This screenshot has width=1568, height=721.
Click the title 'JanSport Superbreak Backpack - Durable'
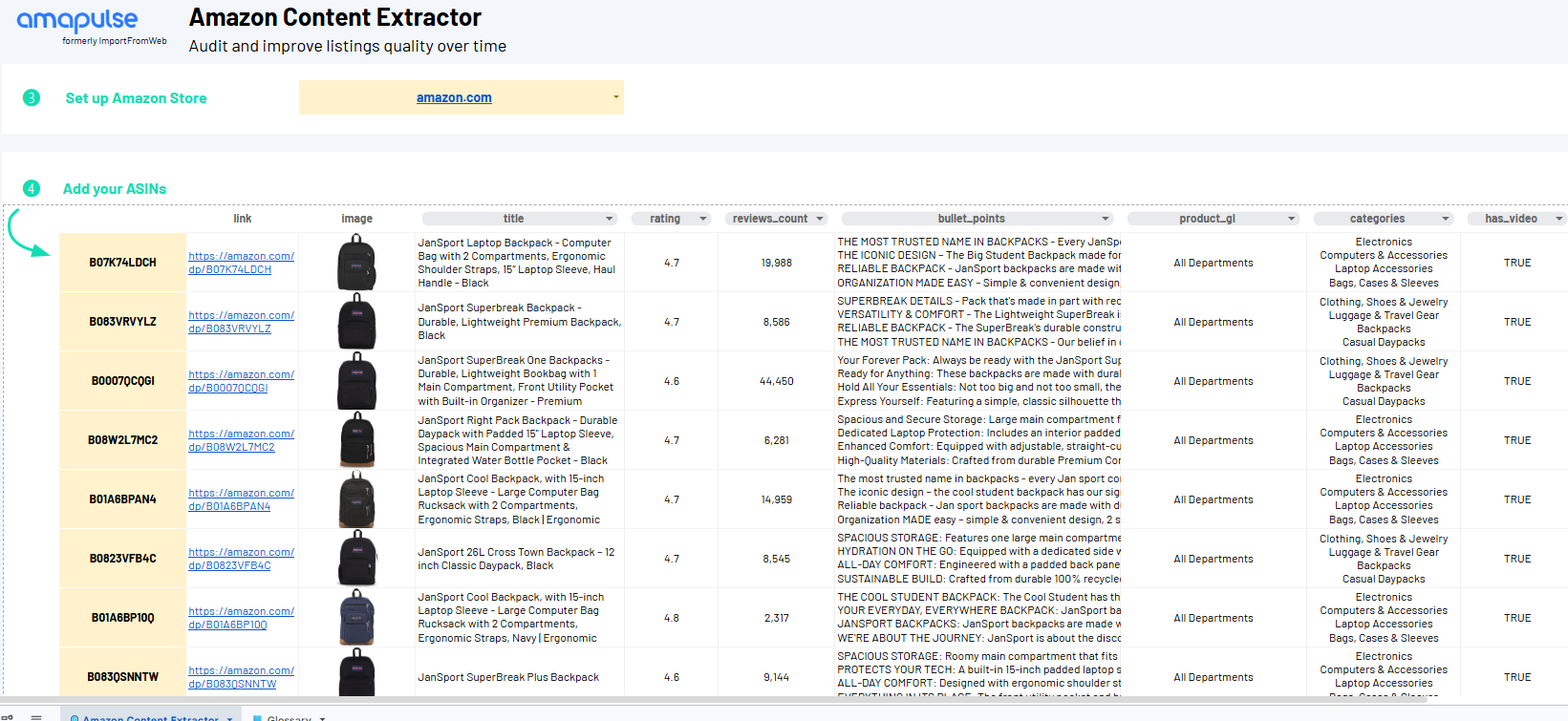coord(520,322)
